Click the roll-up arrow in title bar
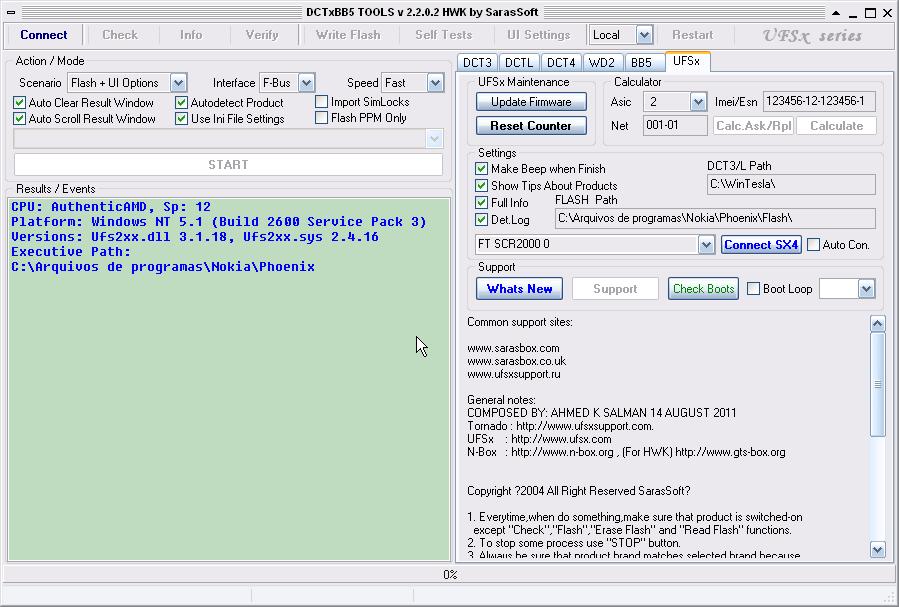The width and height of the screenshot is (899, 607). (x=836, y=13)
